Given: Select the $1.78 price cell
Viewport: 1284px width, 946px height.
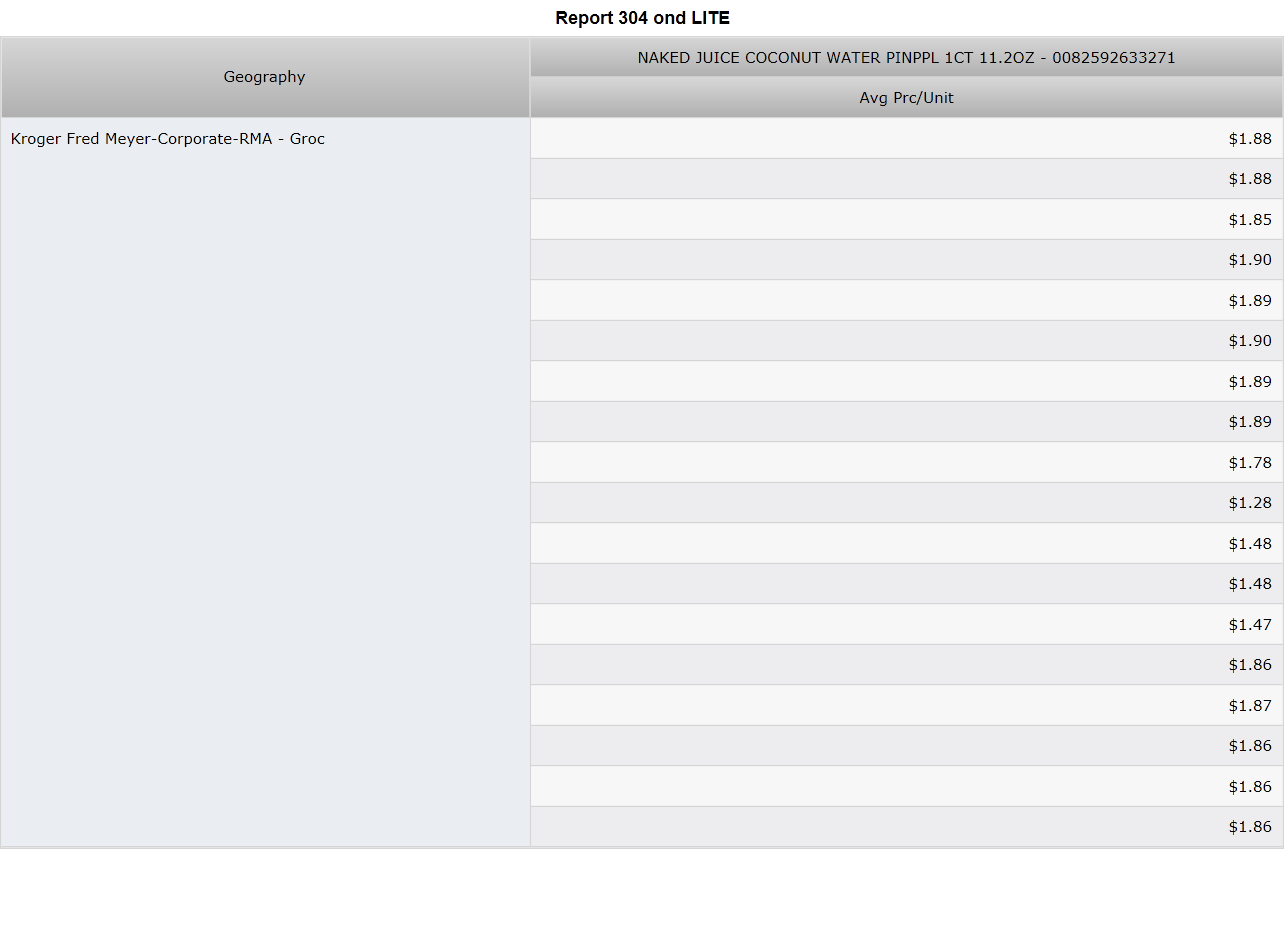Looking at the screenshot, I should [906, 462].
